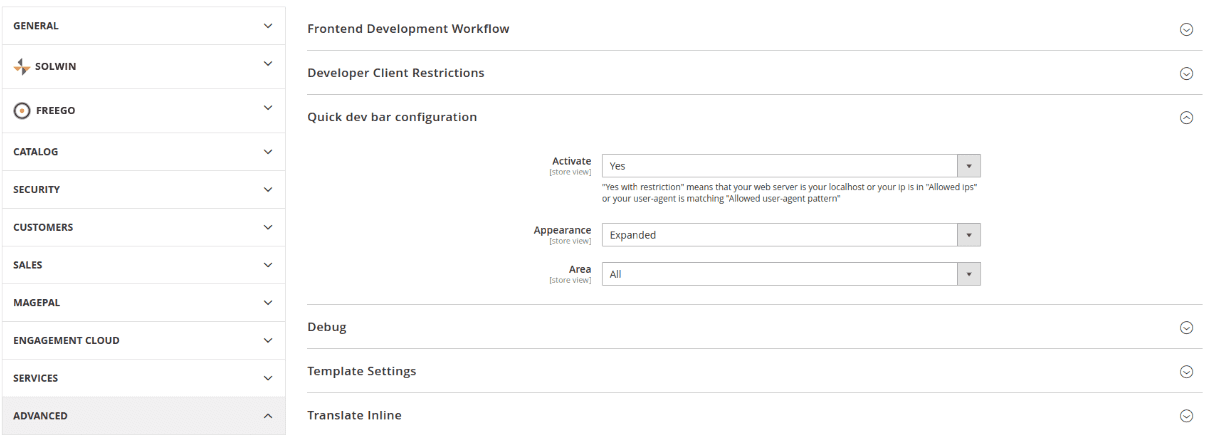
Task: Open the Activate dropdown
Action: (790, 166)
